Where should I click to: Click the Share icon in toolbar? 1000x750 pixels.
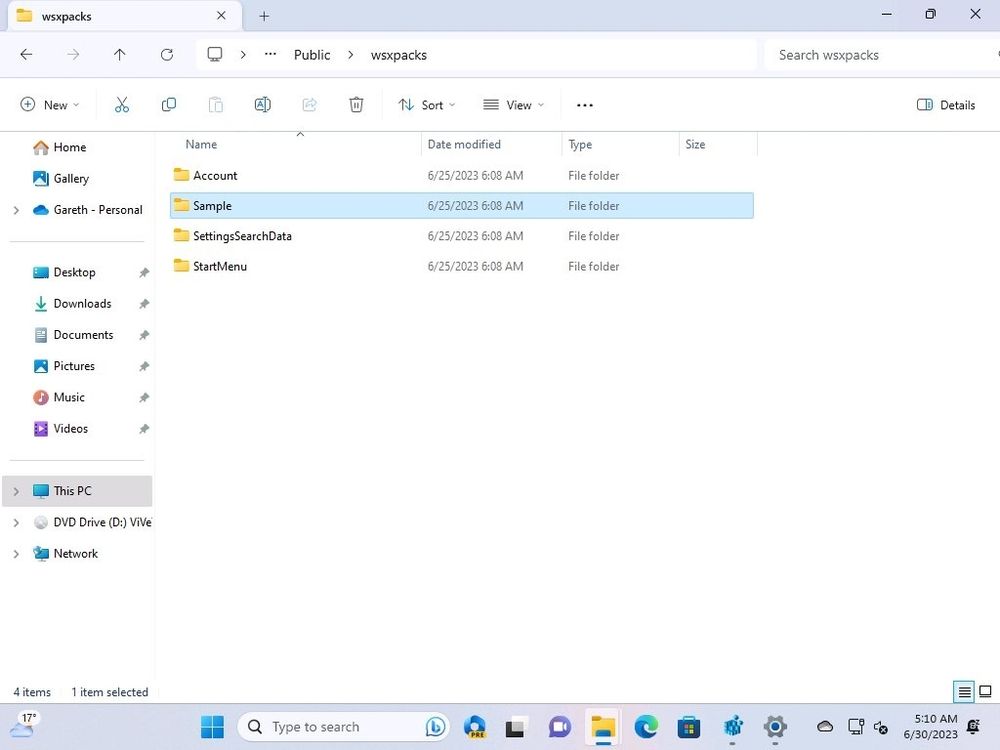point(309,105)
